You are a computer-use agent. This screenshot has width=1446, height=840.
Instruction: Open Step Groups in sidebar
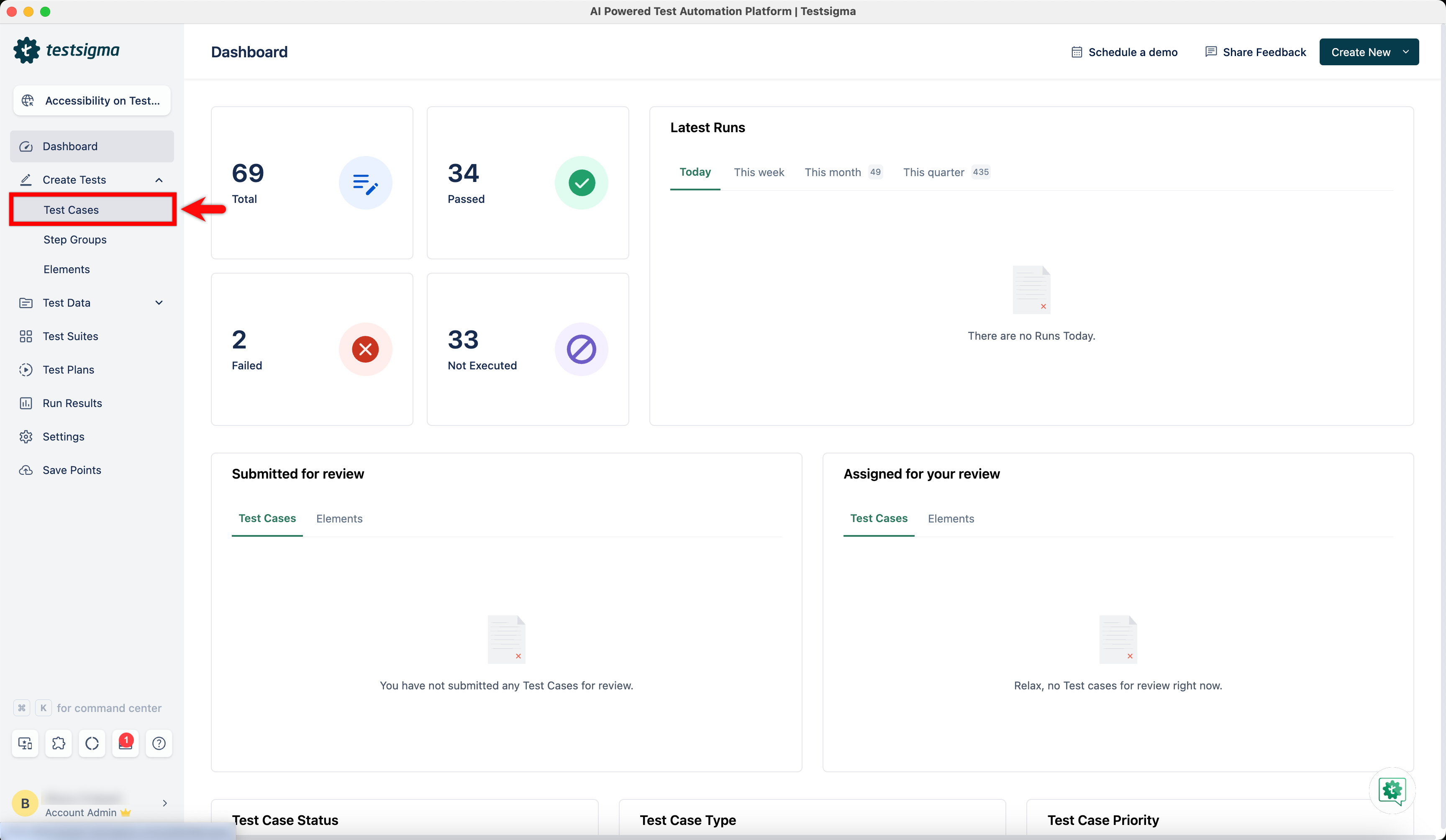pyautogui.click(x=75, y=240)
